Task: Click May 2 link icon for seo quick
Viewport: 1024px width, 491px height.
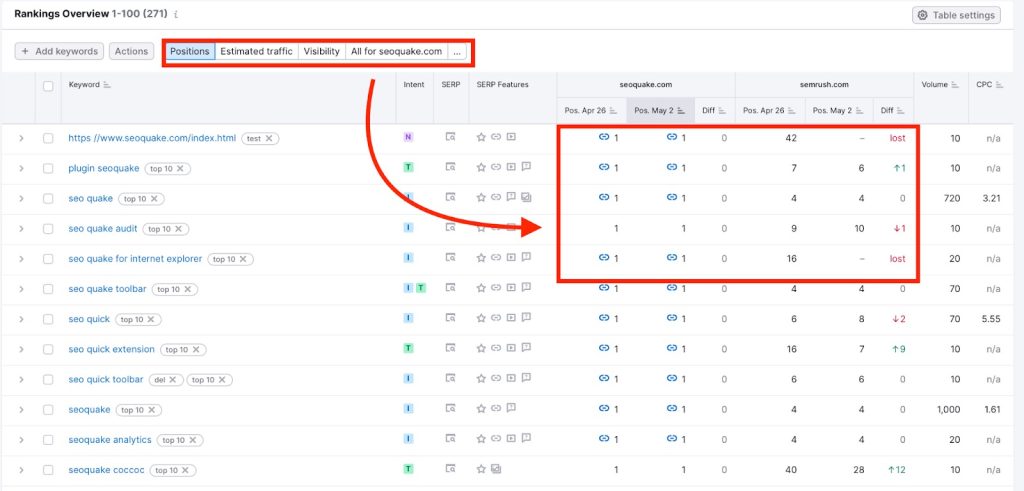Action: click(672, 319)
